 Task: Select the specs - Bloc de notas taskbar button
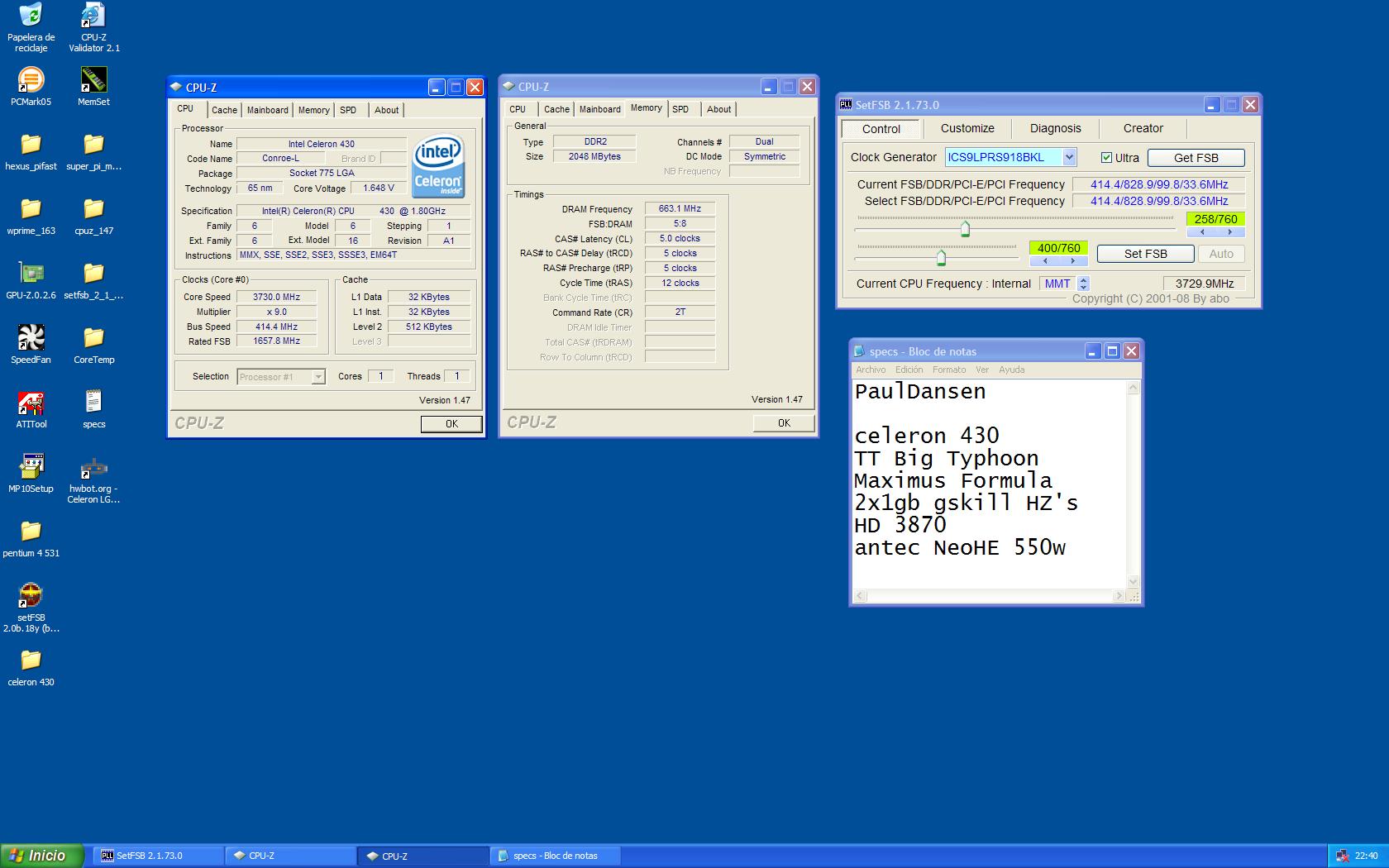pos(556,856)
